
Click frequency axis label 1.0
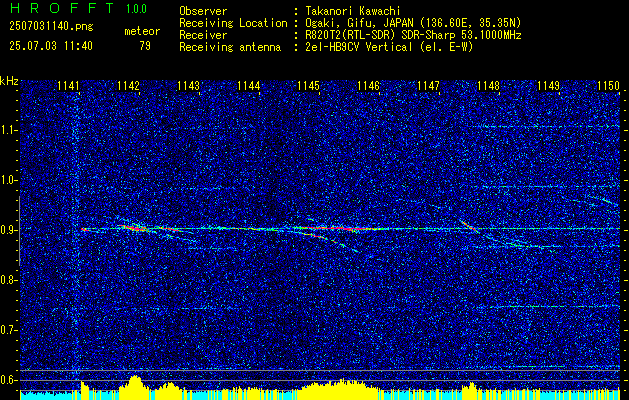pos(9,180)
